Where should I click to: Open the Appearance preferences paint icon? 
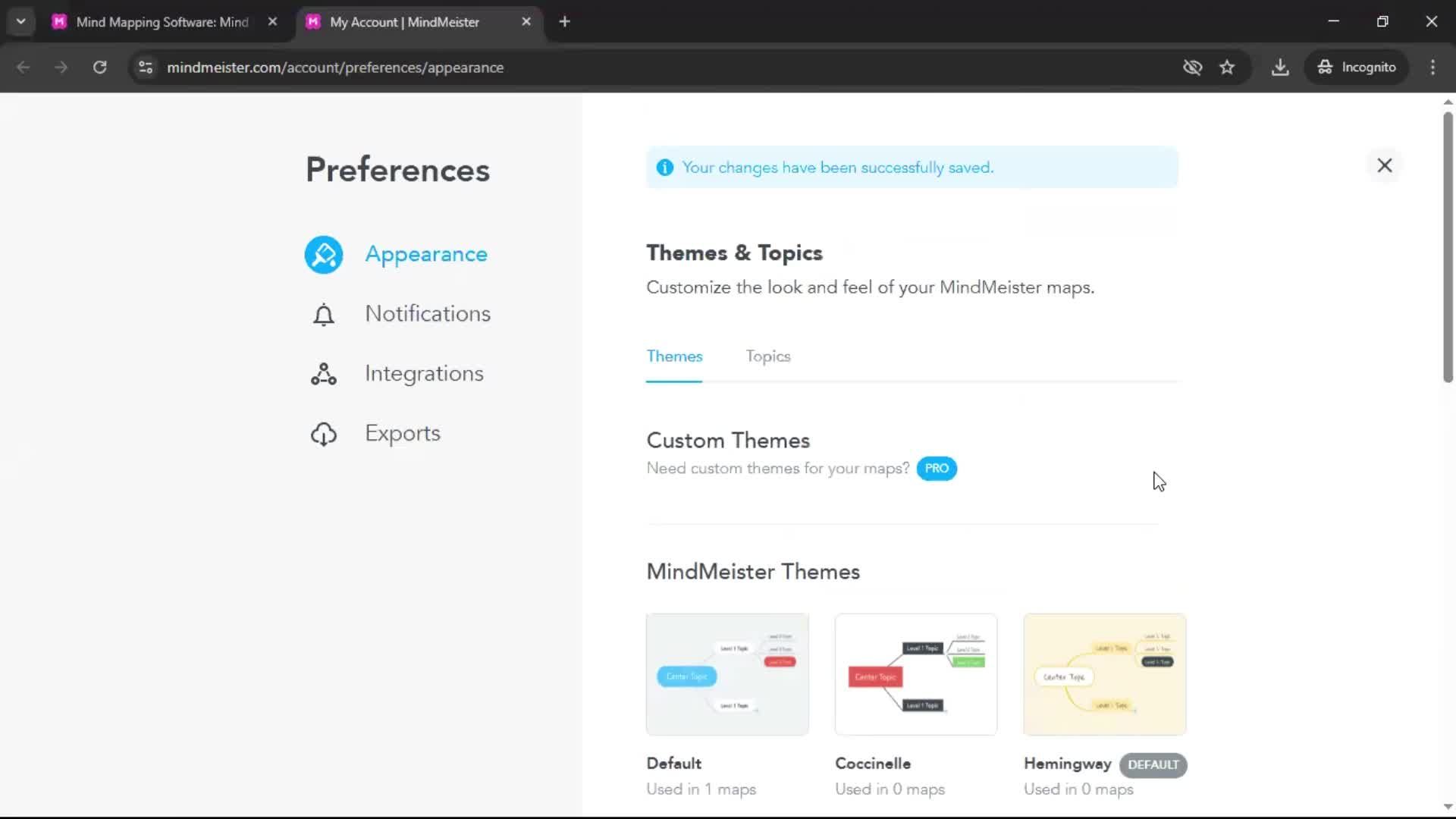pos(324,255)
